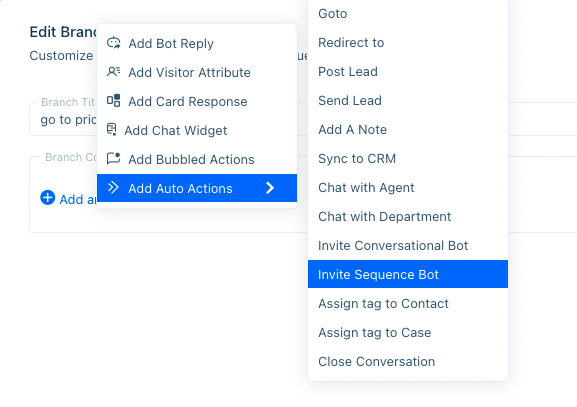
Task: Choose Sync to CRM
Action: (x=408, y=159)
